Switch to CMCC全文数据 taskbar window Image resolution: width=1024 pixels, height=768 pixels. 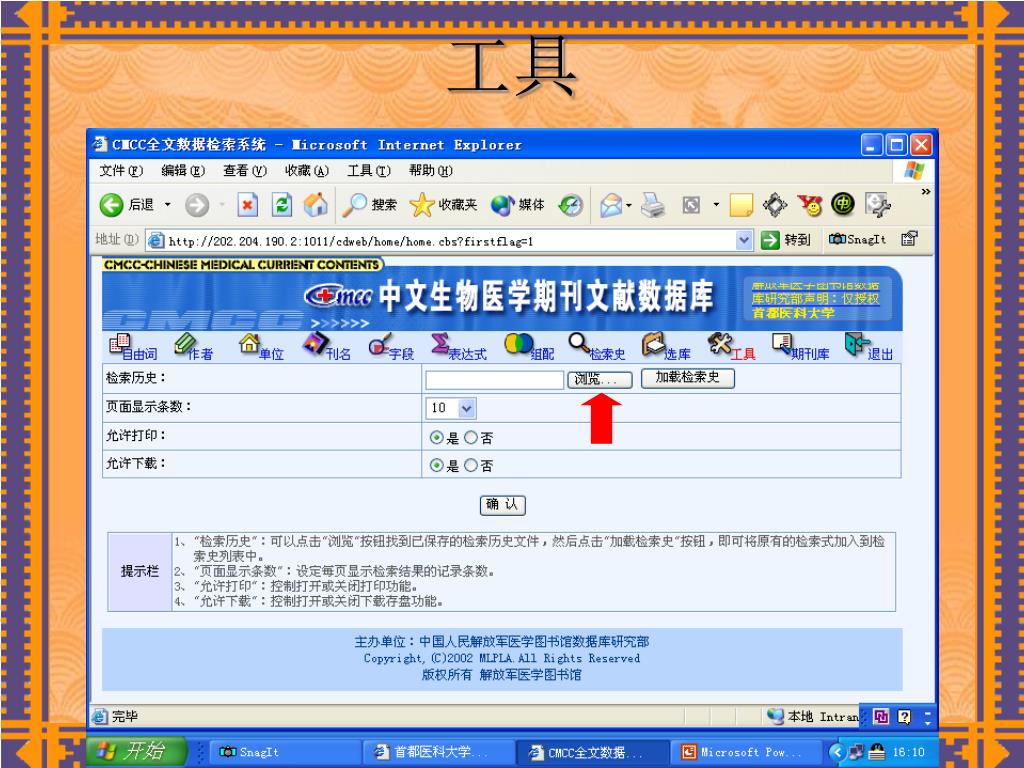click(x=594, y=752)
